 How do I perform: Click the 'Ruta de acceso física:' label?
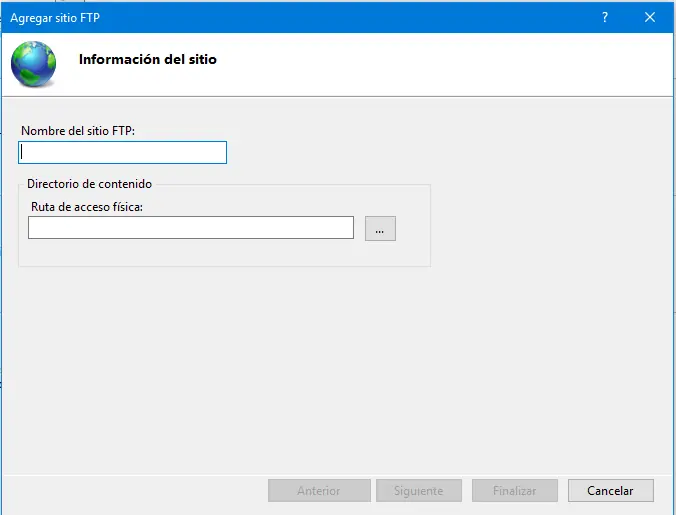(87, 207)
